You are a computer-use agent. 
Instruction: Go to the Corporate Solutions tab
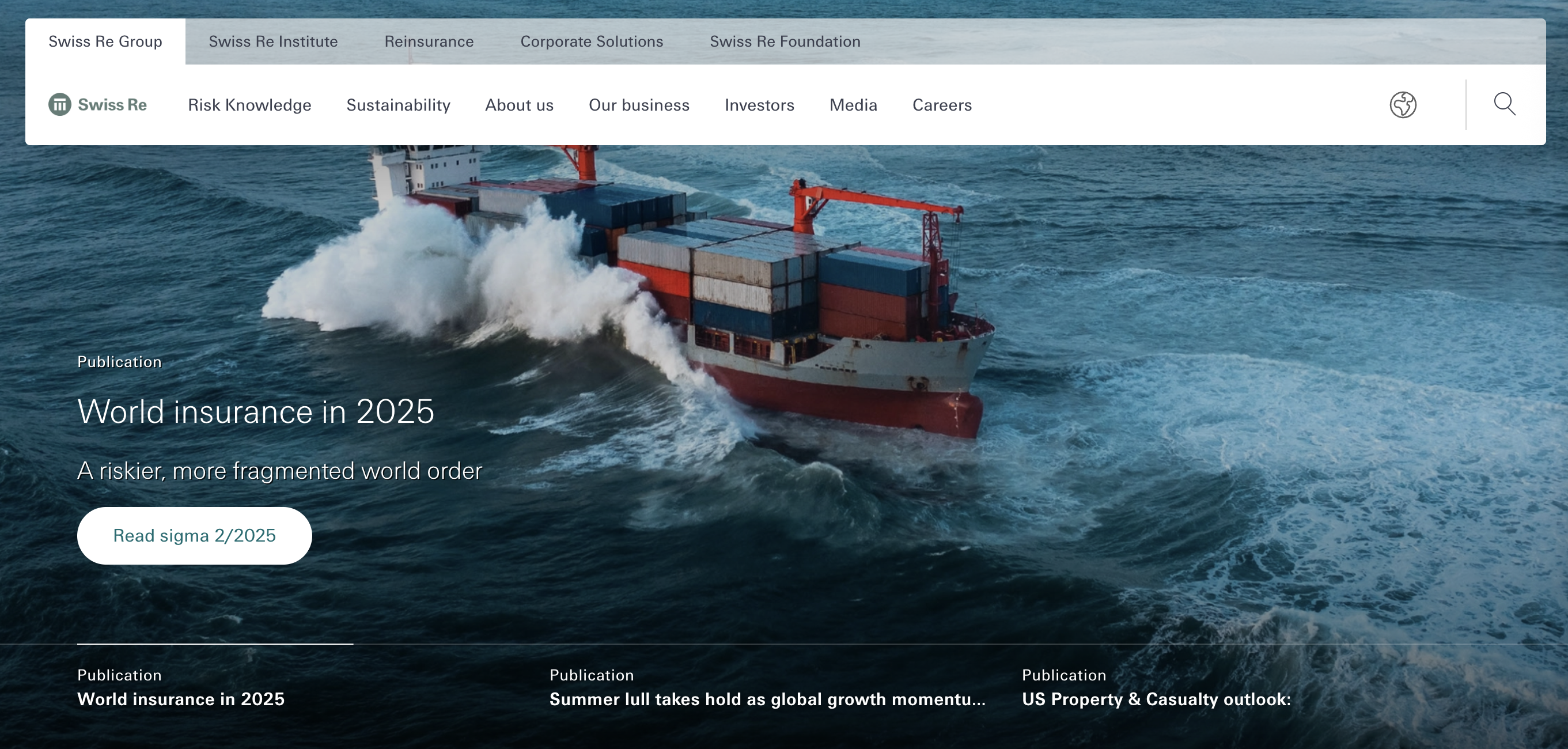pos(591,41)
